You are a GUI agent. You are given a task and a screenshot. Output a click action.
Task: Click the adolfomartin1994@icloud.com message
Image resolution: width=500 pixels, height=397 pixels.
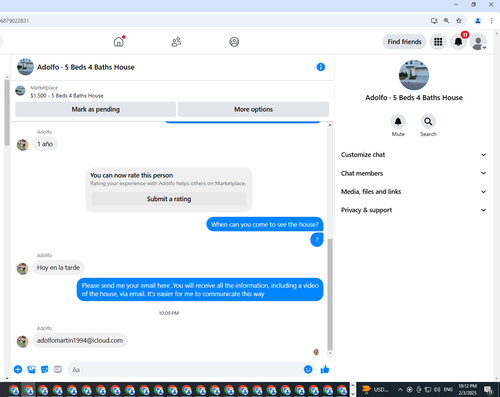(80, 340)
